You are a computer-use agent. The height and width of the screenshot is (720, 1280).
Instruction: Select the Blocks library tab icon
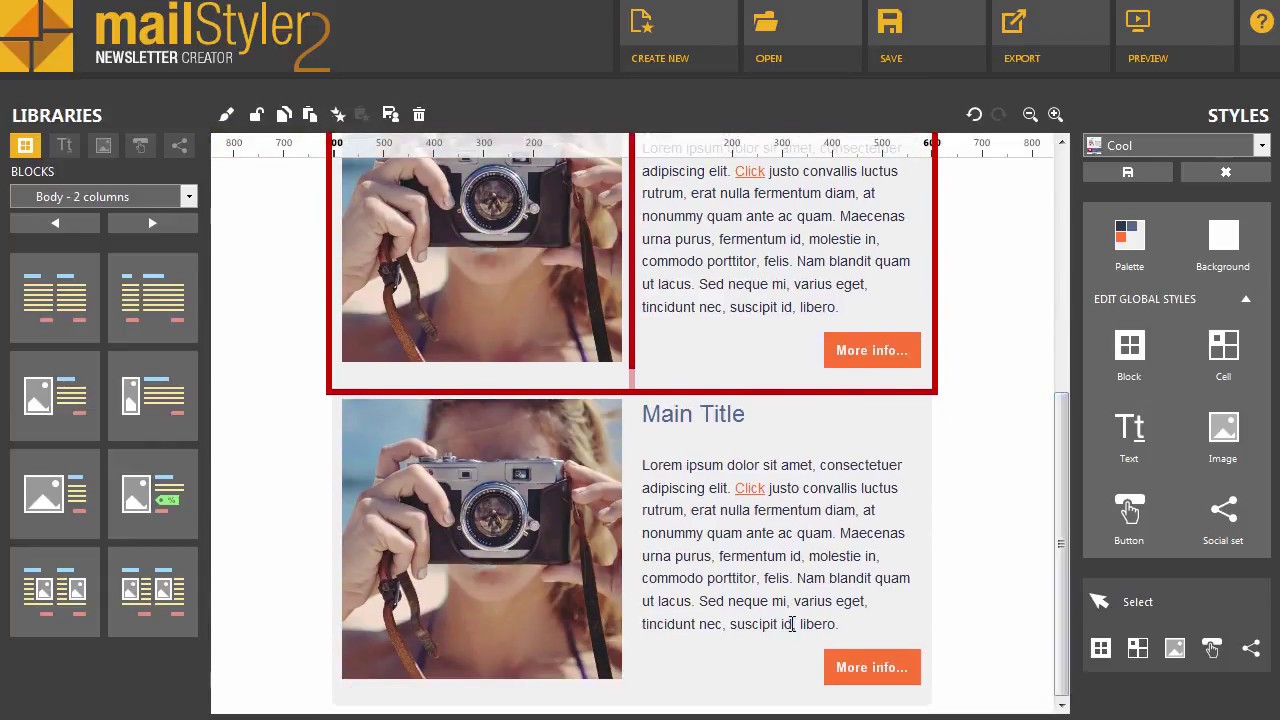pyautogui.click(x=25, y=145)
